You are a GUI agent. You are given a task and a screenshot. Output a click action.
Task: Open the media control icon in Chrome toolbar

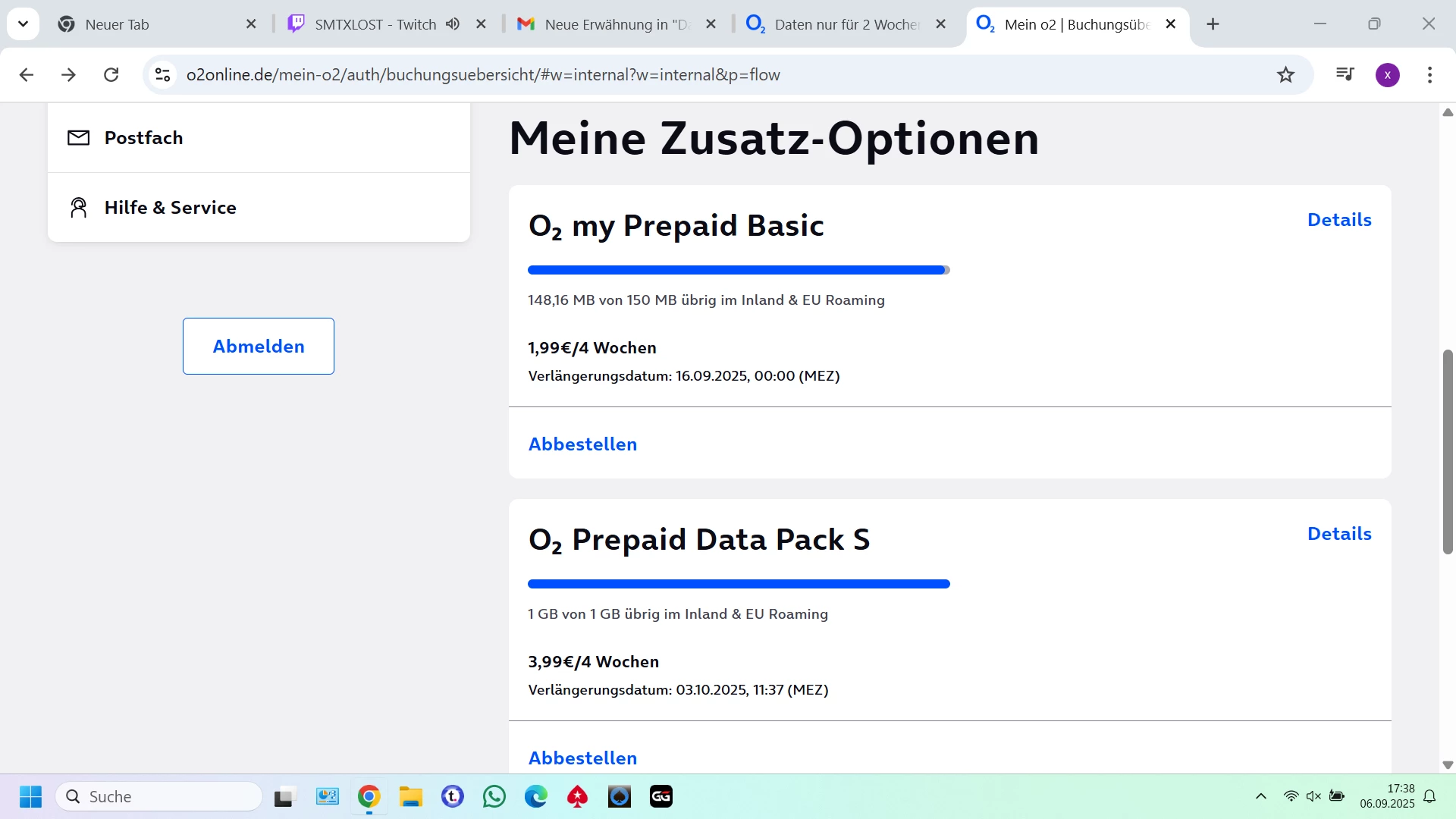1345,74
